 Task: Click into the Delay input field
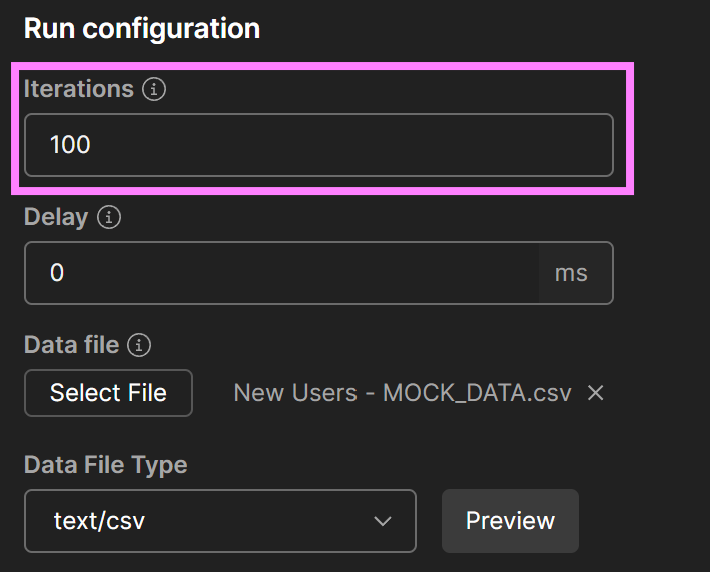pyautogui.click(x=282, y=273)
